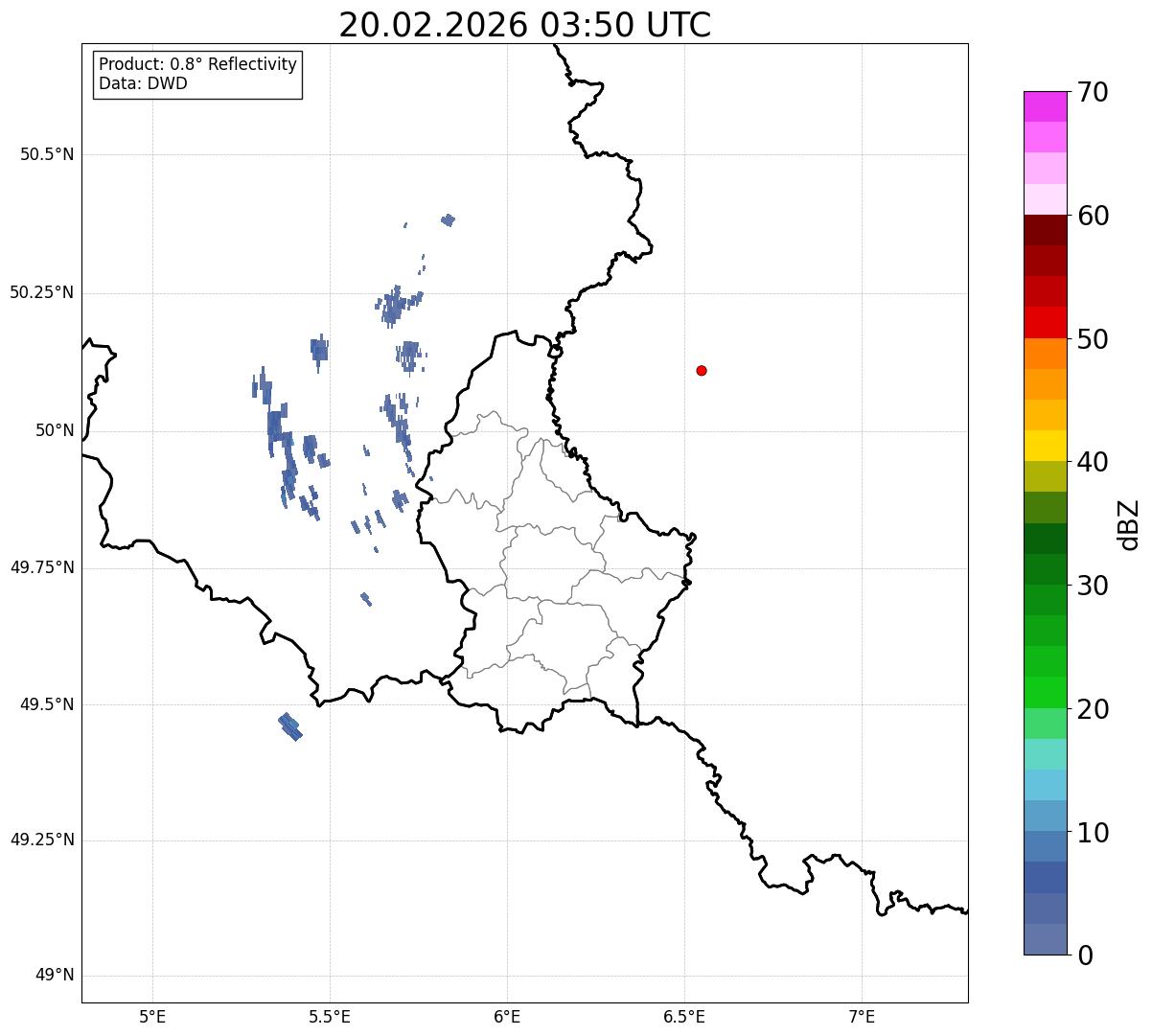1152x1036 pixels.
Task: Click the 7°E longitude tick label
Action: [x=863, y=1016]
